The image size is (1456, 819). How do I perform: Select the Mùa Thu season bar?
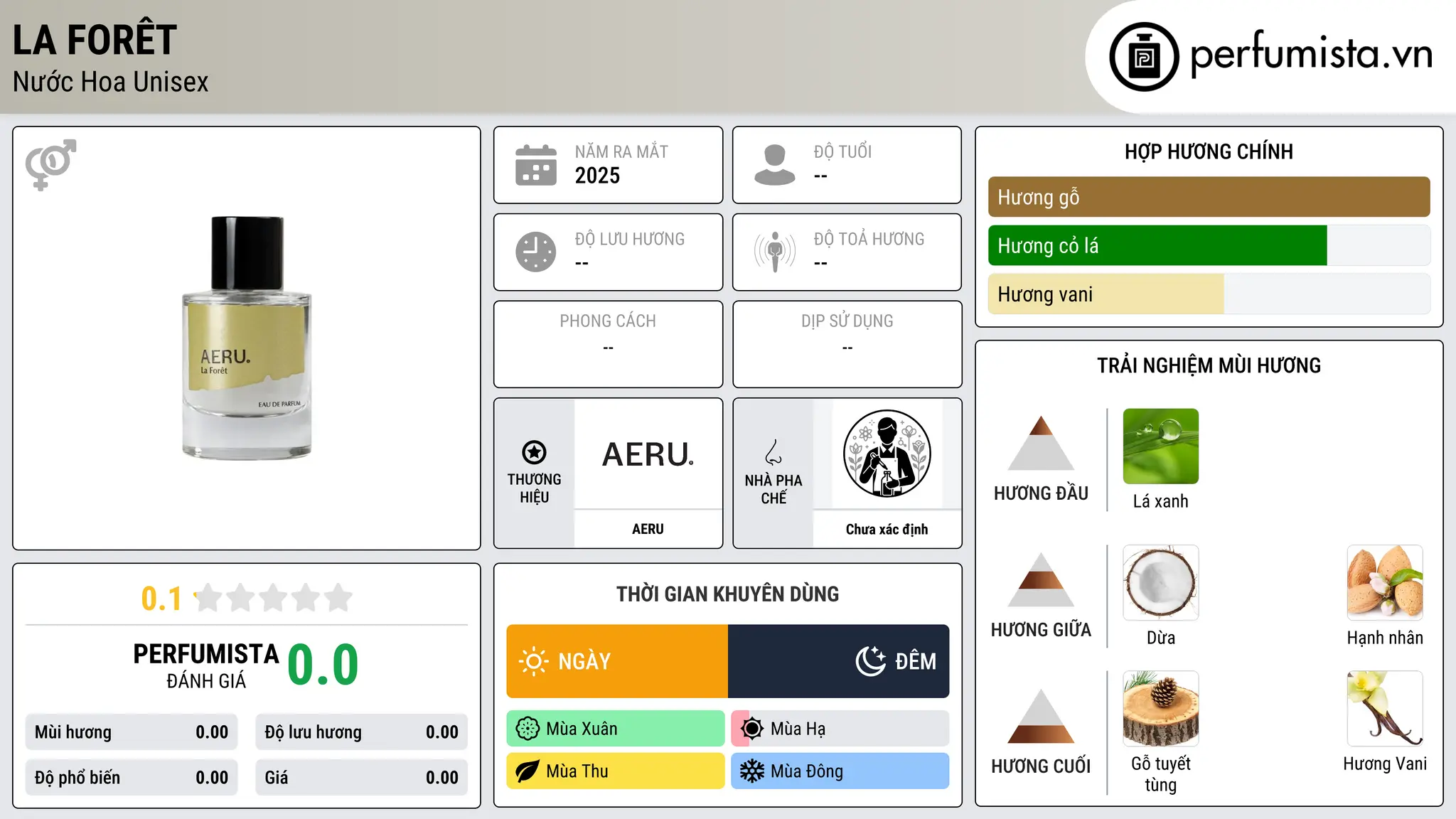[x=616, y=771]
